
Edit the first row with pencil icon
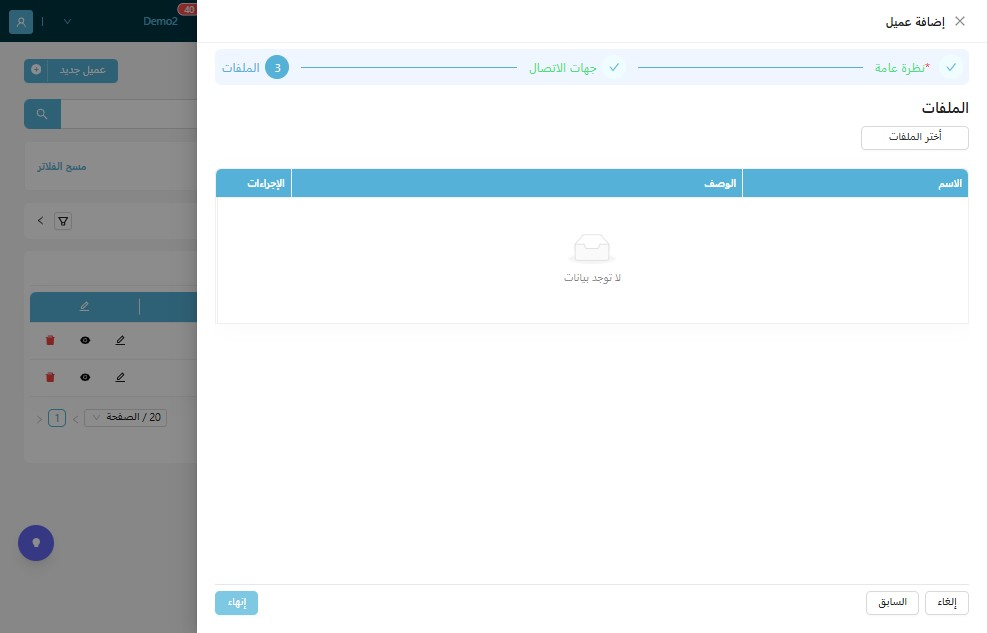(120, 340)
